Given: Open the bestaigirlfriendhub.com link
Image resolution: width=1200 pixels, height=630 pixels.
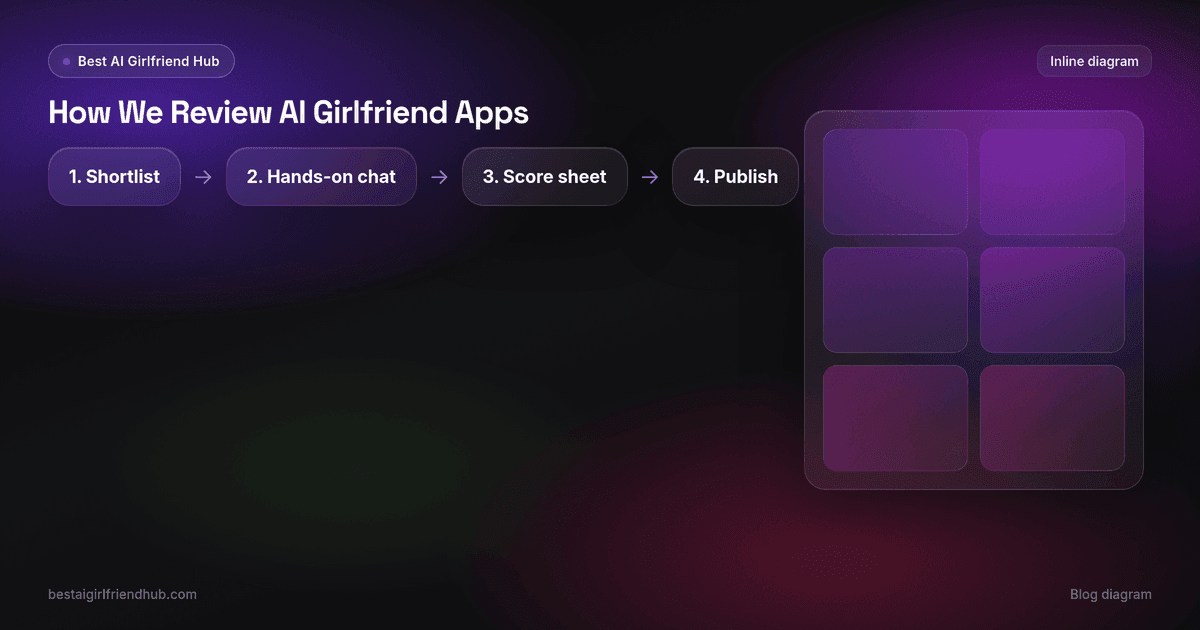Looking at the screenshot, I should pyautogui.click(x=122, y=594).
